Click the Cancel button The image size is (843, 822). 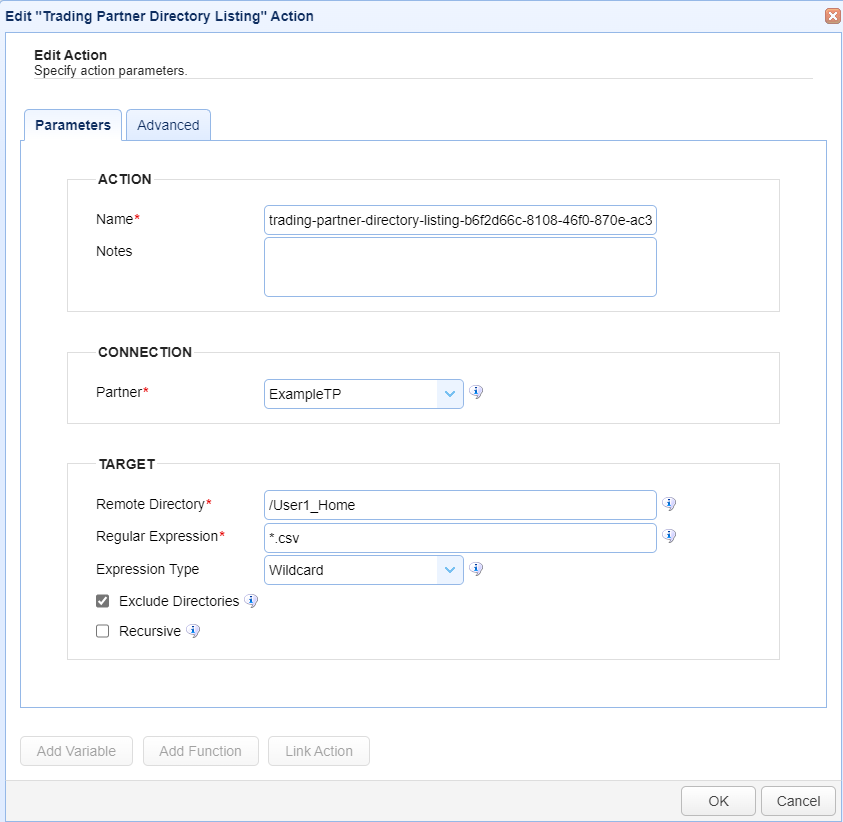(x=798, y=801)
